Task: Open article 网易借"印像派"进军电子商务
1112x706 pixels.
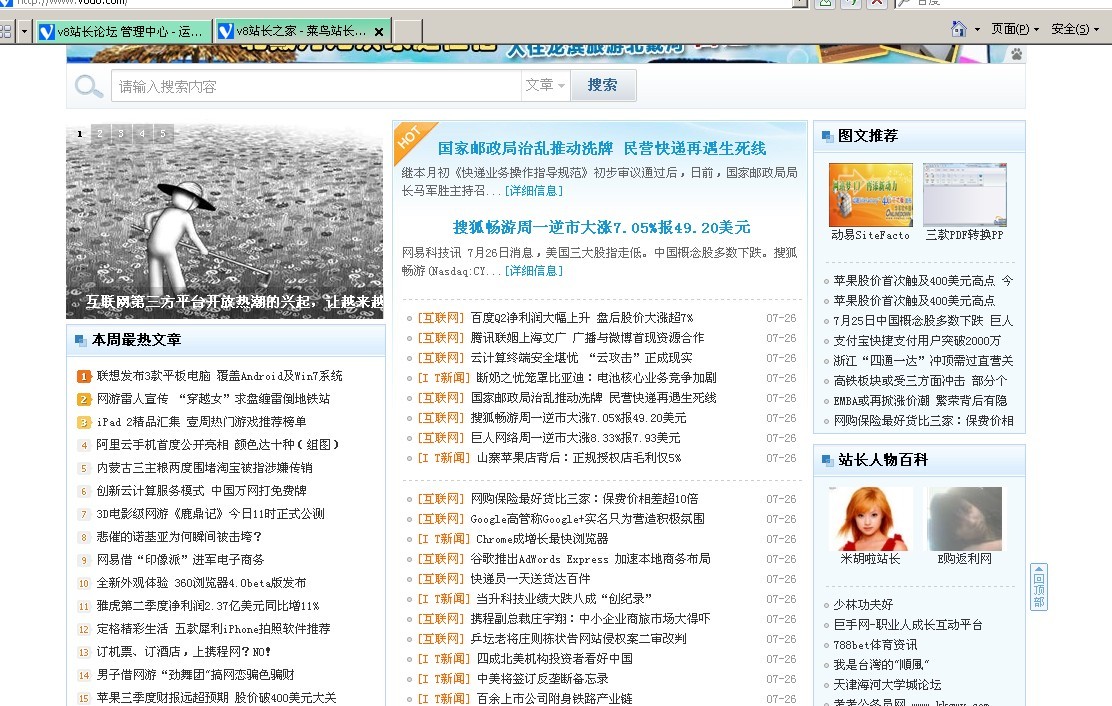Action: pos(180,560)
